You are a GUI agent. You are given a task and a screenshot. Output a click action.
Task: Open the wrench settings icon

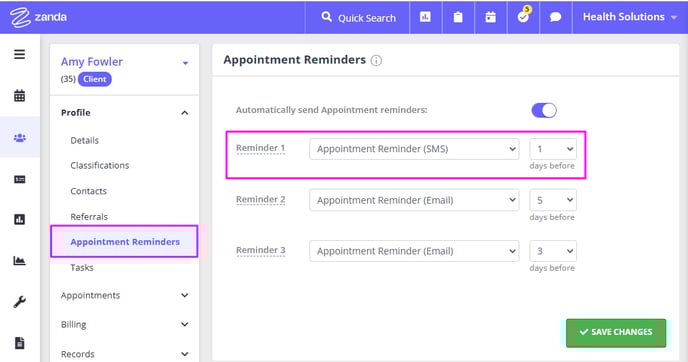[x=19, y=302]
